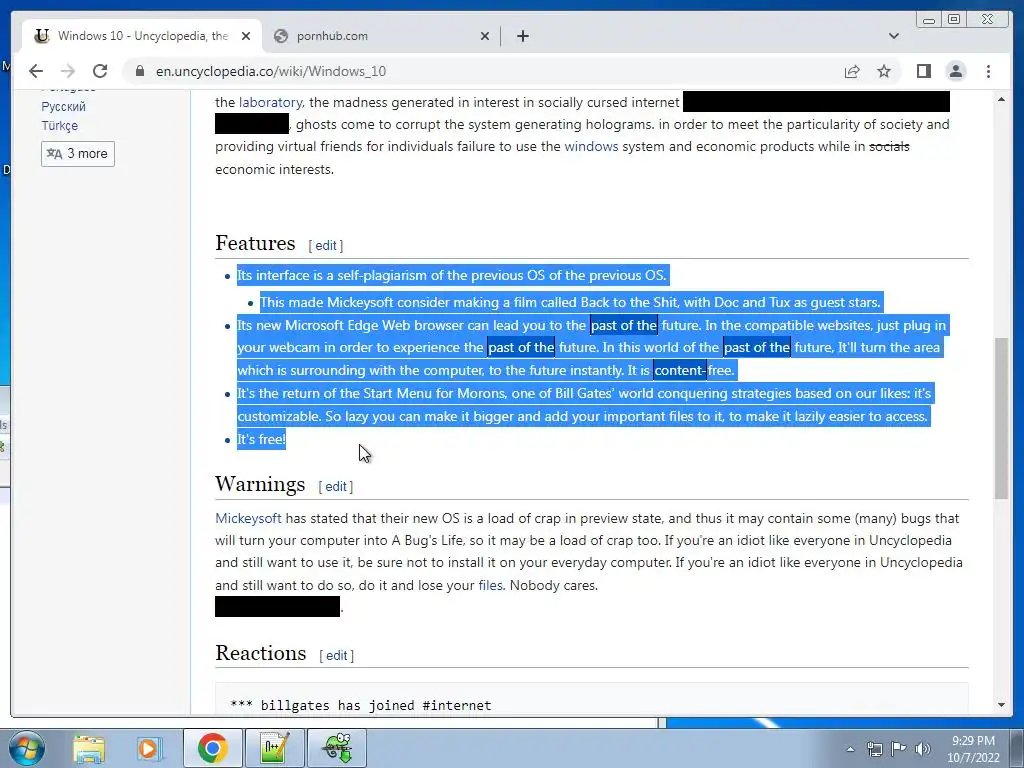Image resolution: width=1024 pixels, height=768 pixels.
Task: Follow the windows link in the paragraph
Action: tap(591, 146)
